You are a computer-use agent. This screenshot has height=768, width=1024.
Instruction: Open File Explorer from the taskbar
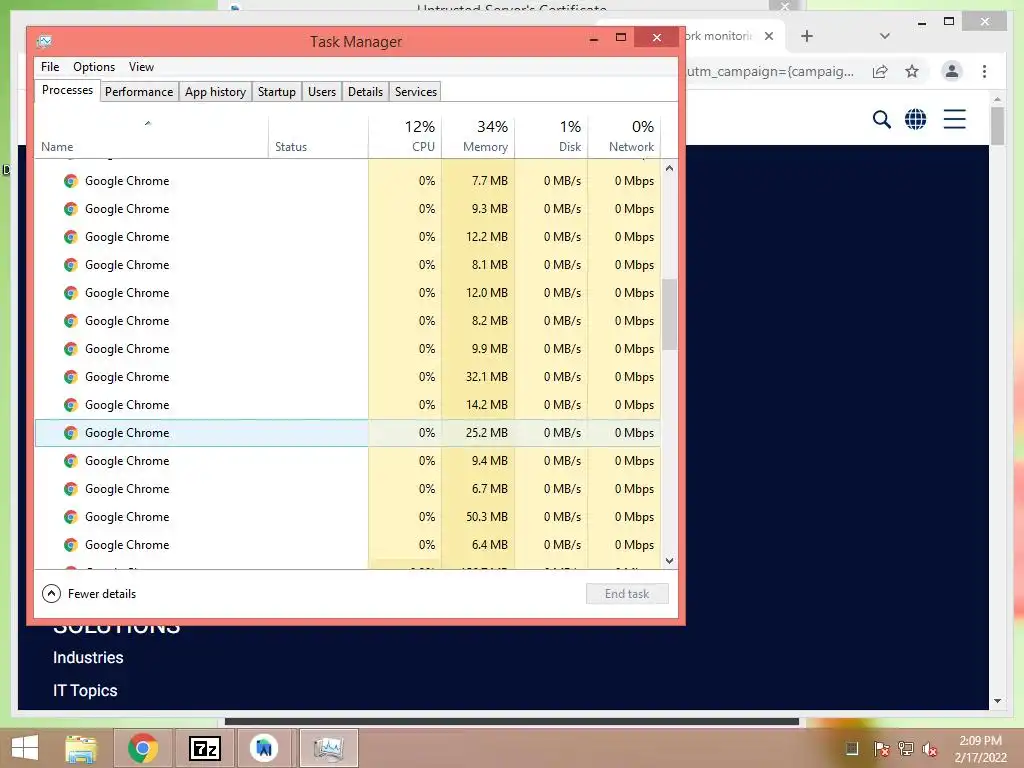click(x=81, y=748)
